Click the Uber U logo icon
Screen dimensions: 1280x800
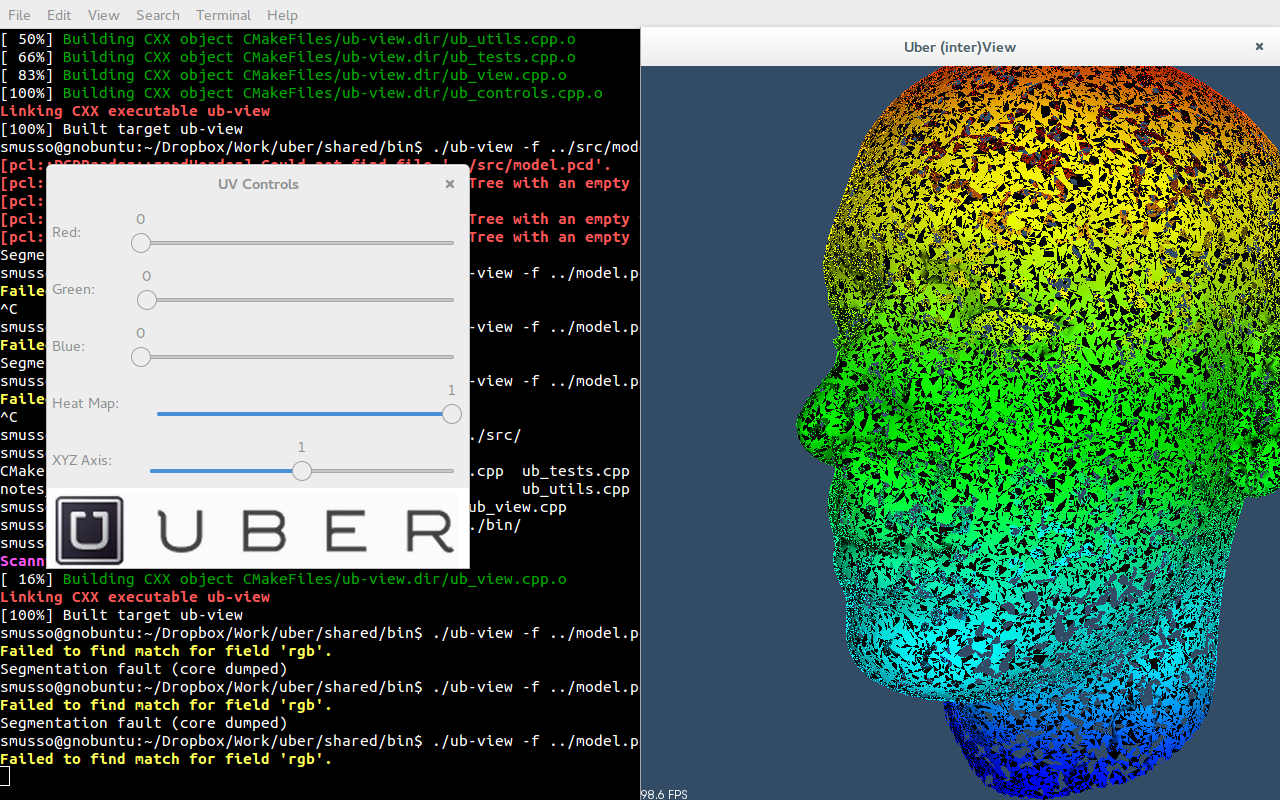(90, 530)
